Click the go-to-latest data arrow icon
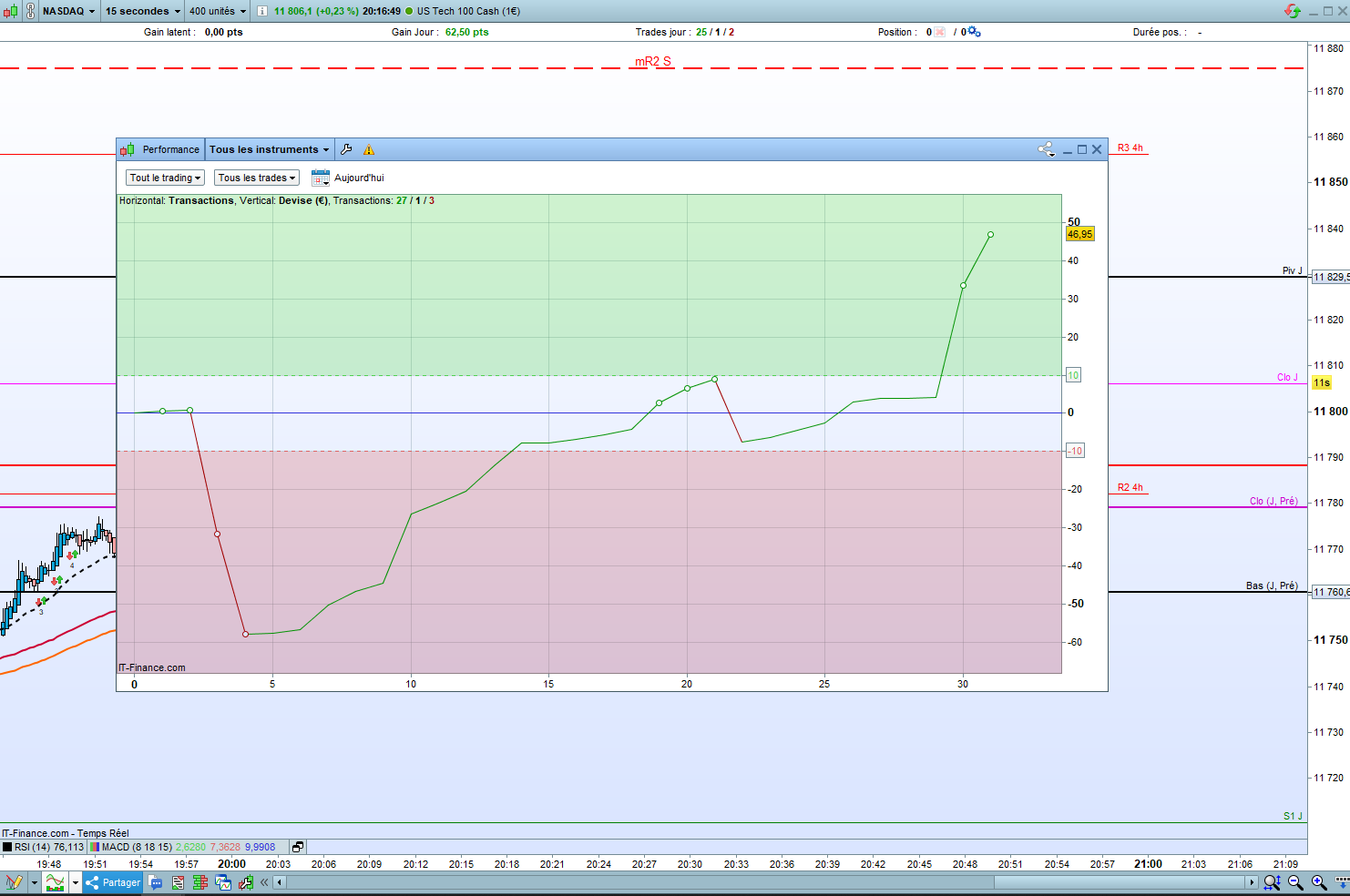Screen dimensions: 1350x896 (x=1342, y=882)
